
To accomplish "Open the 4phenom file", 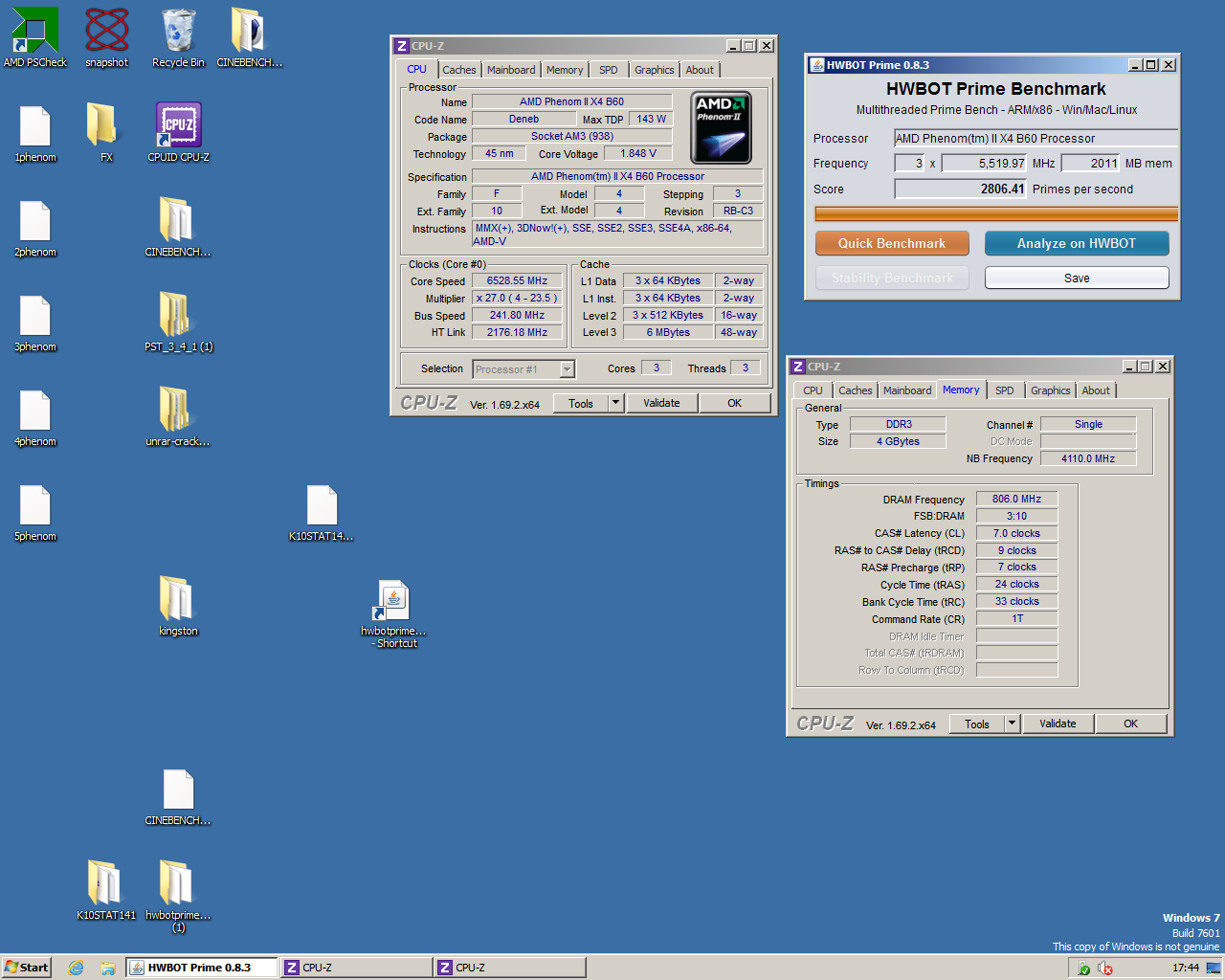I will [34, 417].
